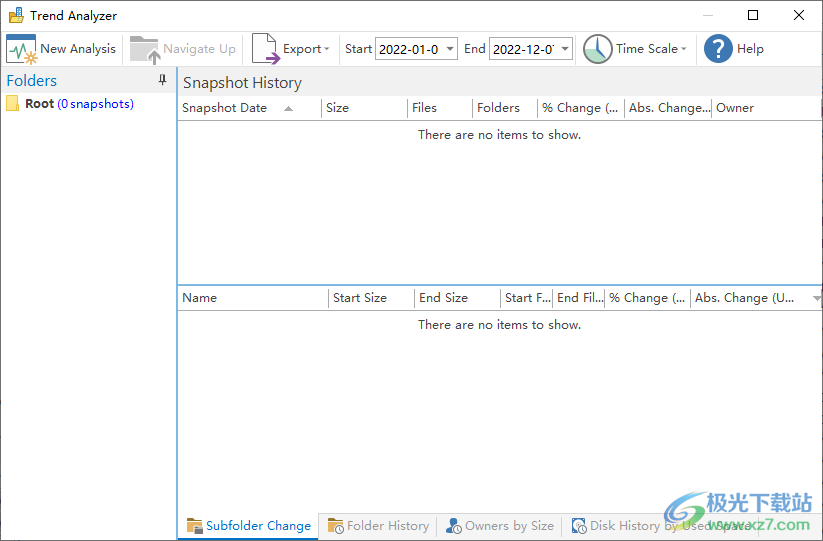
Task: Click the Disk History tab icon
Action: point(579,526)
